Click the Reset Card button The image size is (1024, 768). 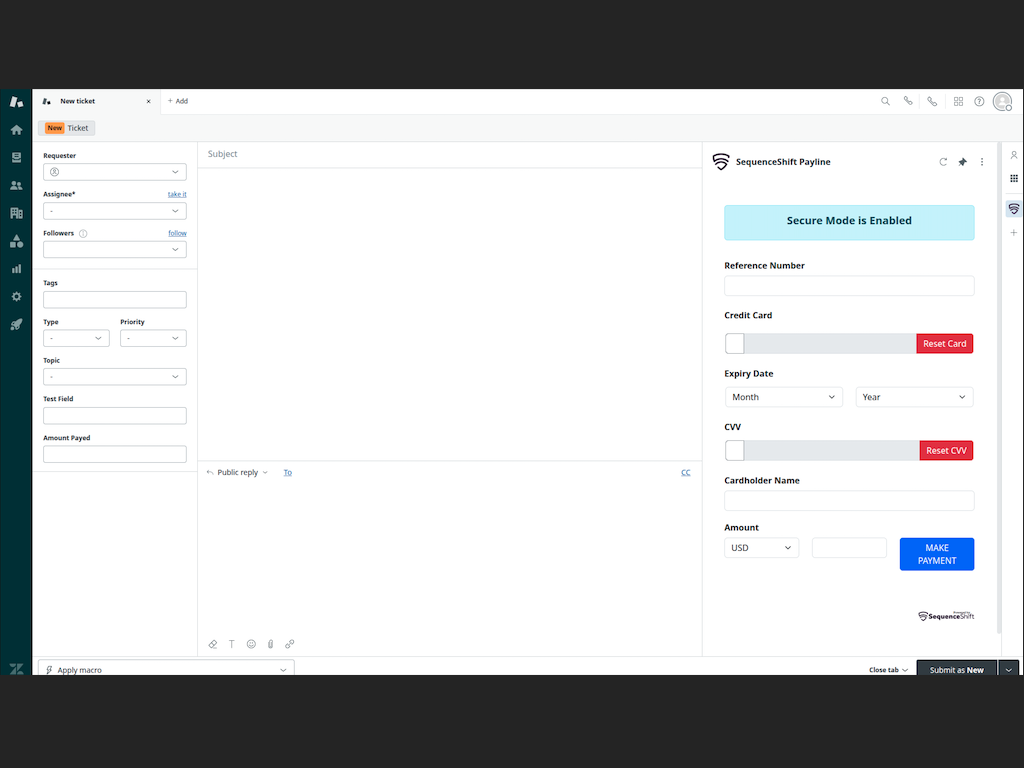click(x=944, y=343)
